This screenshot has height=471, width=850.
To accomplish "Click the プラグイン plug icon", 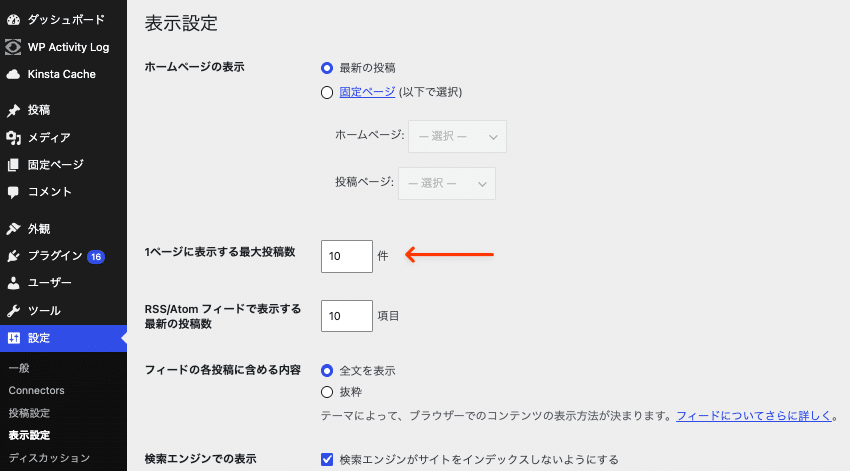I will pos(14,256).
